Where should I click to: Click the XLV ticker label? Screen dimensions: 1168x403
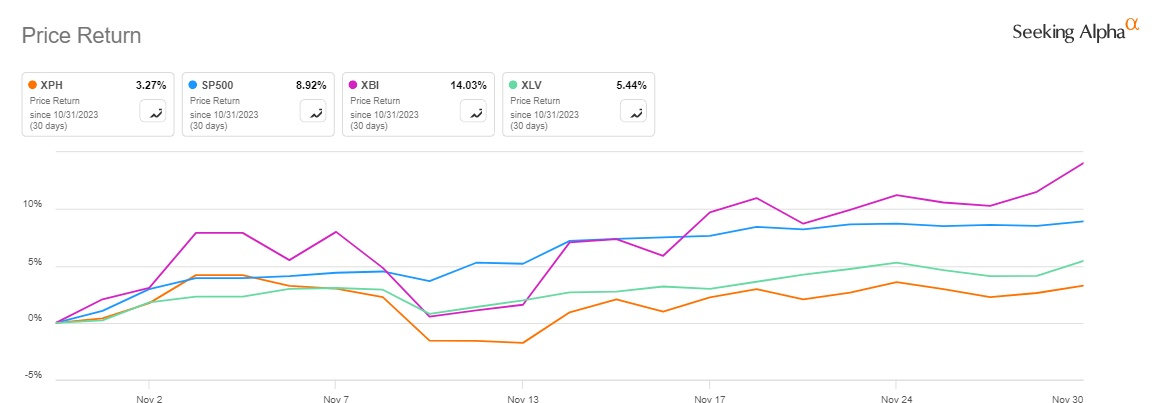[x=532, y=86]
